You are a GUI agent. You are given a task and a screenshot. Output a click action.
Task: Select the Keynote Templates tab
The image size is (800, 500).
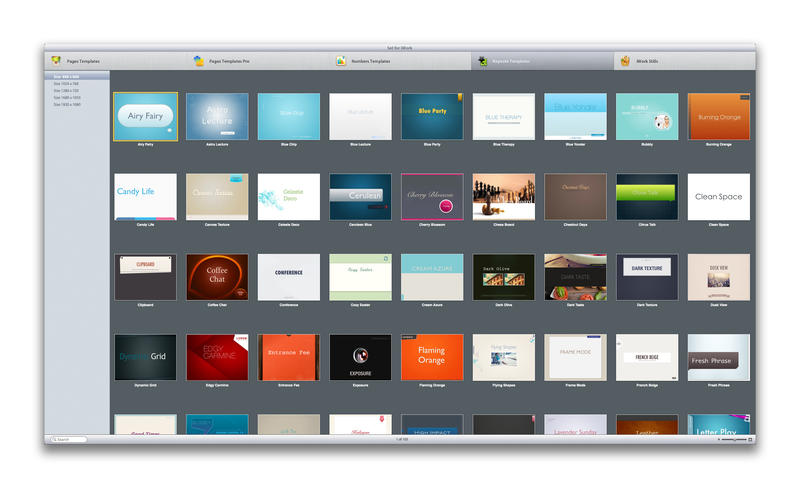[x=542, y=61]
